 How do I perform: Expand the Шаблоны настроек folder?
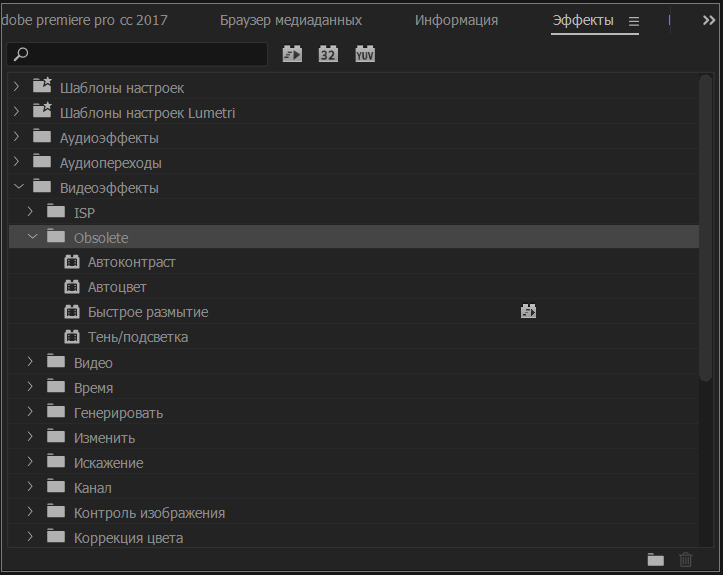(x=17, y=86)
